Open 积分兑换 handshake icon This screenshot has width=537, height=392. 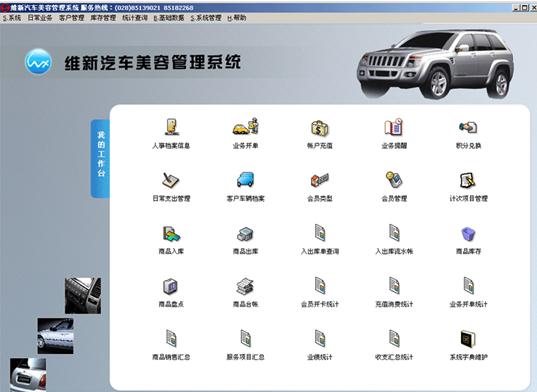[x=468, y=128]
